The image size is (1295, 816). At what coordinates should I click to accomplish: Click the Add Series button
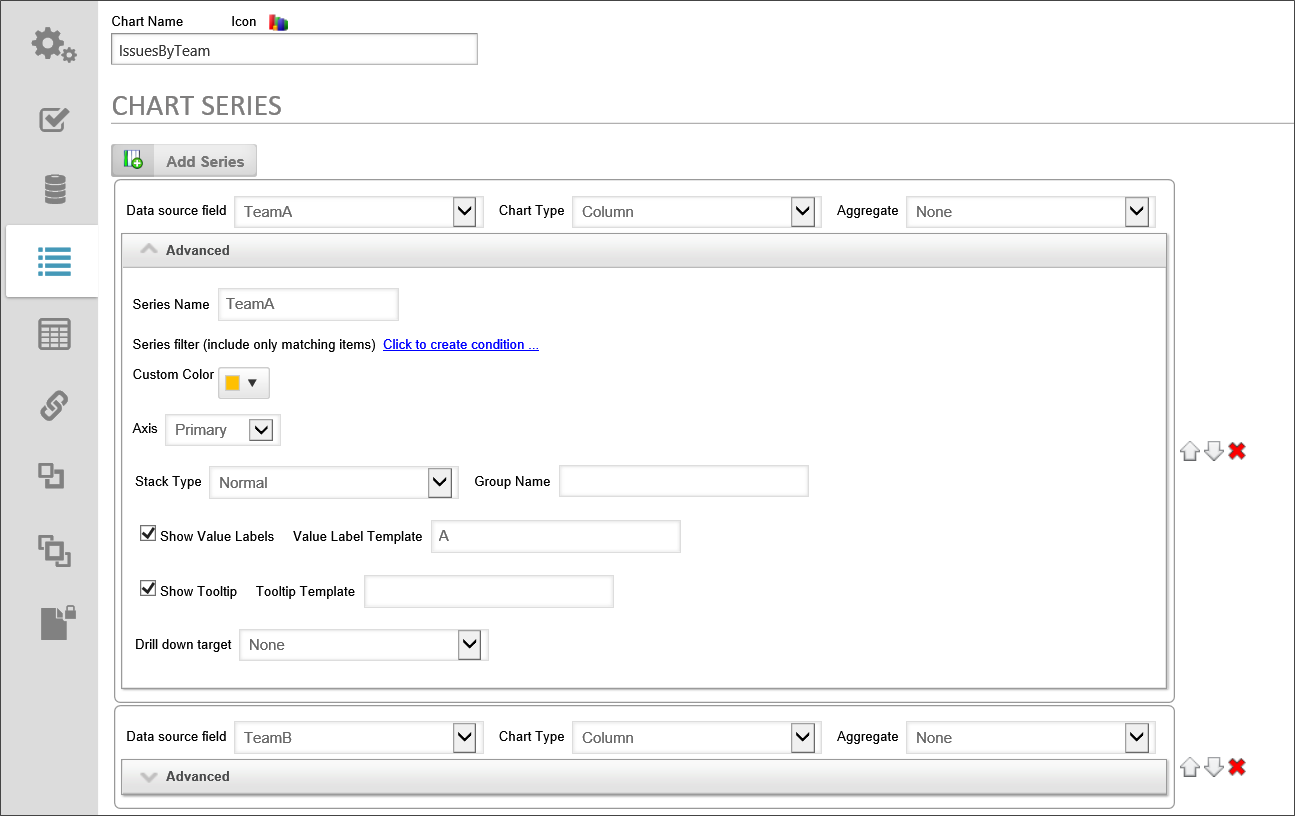[185, 161]
